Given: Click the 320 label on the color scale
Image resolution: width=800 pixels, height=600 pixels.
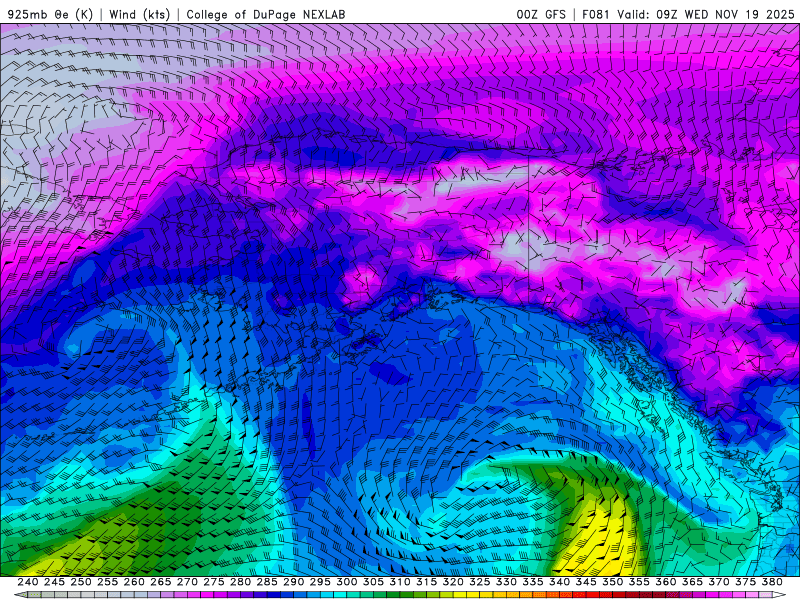Looking at the screenshot, I should [x=453, y=582].
